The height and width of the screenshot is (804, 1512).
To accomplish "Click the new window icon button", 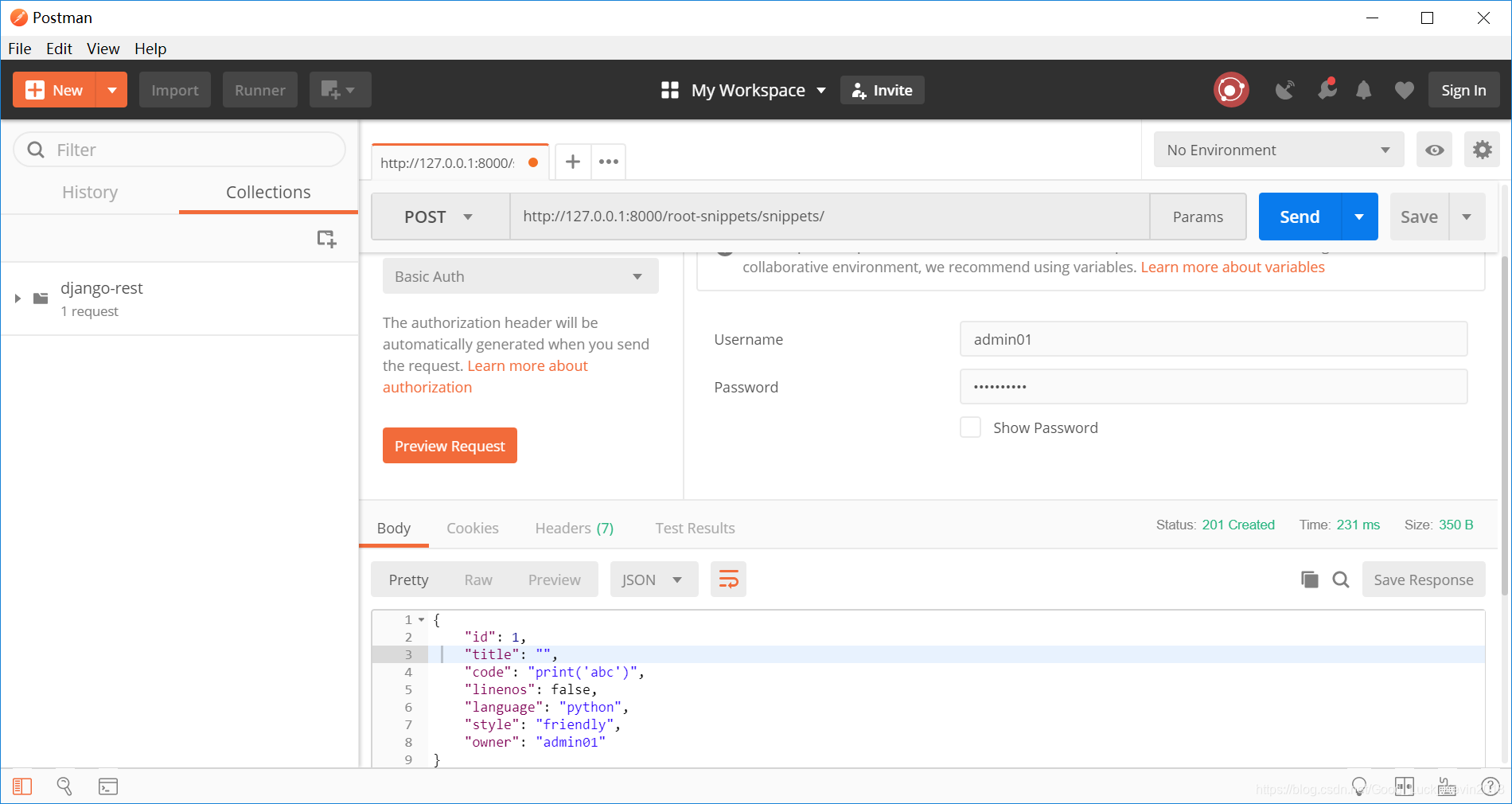I will pos(340,90).
